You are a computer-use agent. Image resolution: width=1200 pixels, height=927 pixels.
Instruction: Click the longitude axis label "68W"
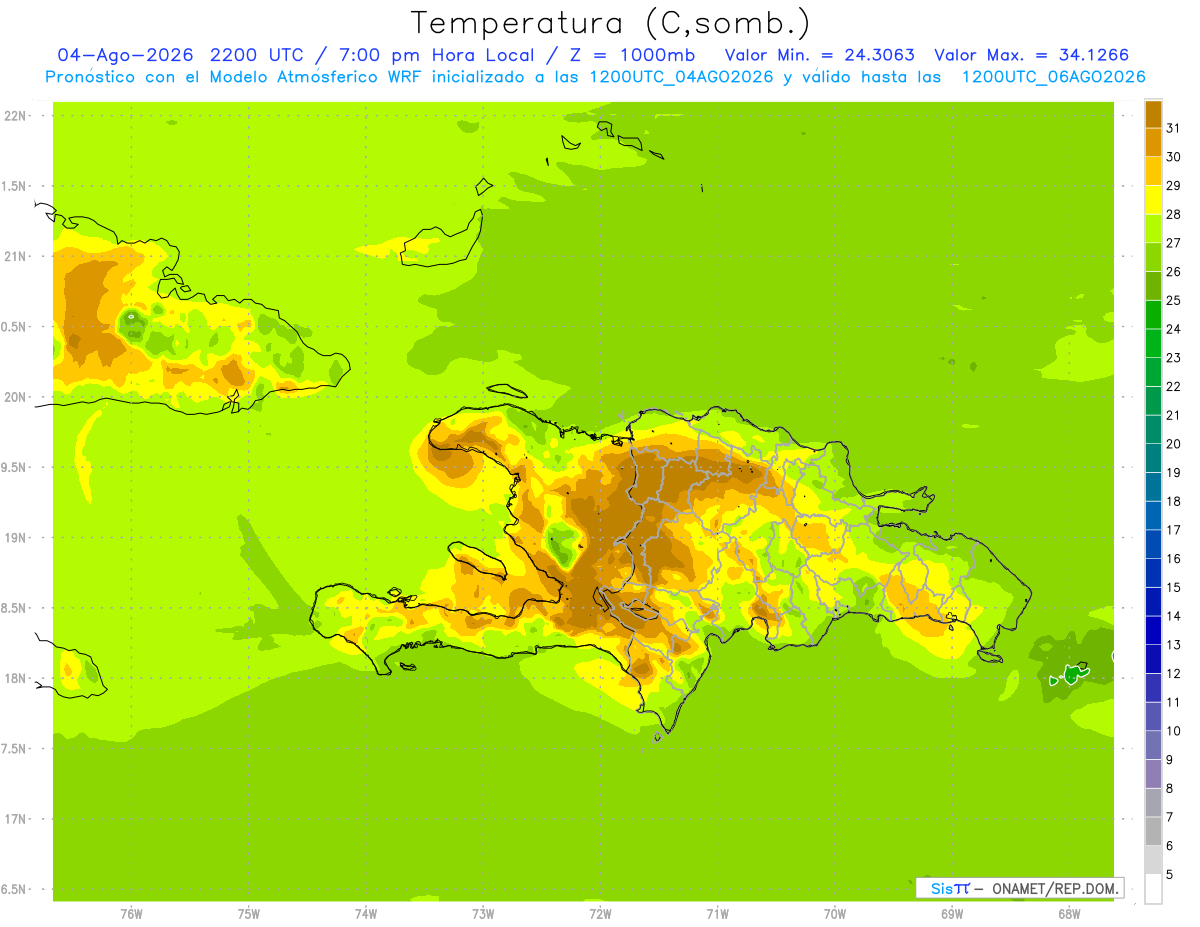tap(1069, 914)
